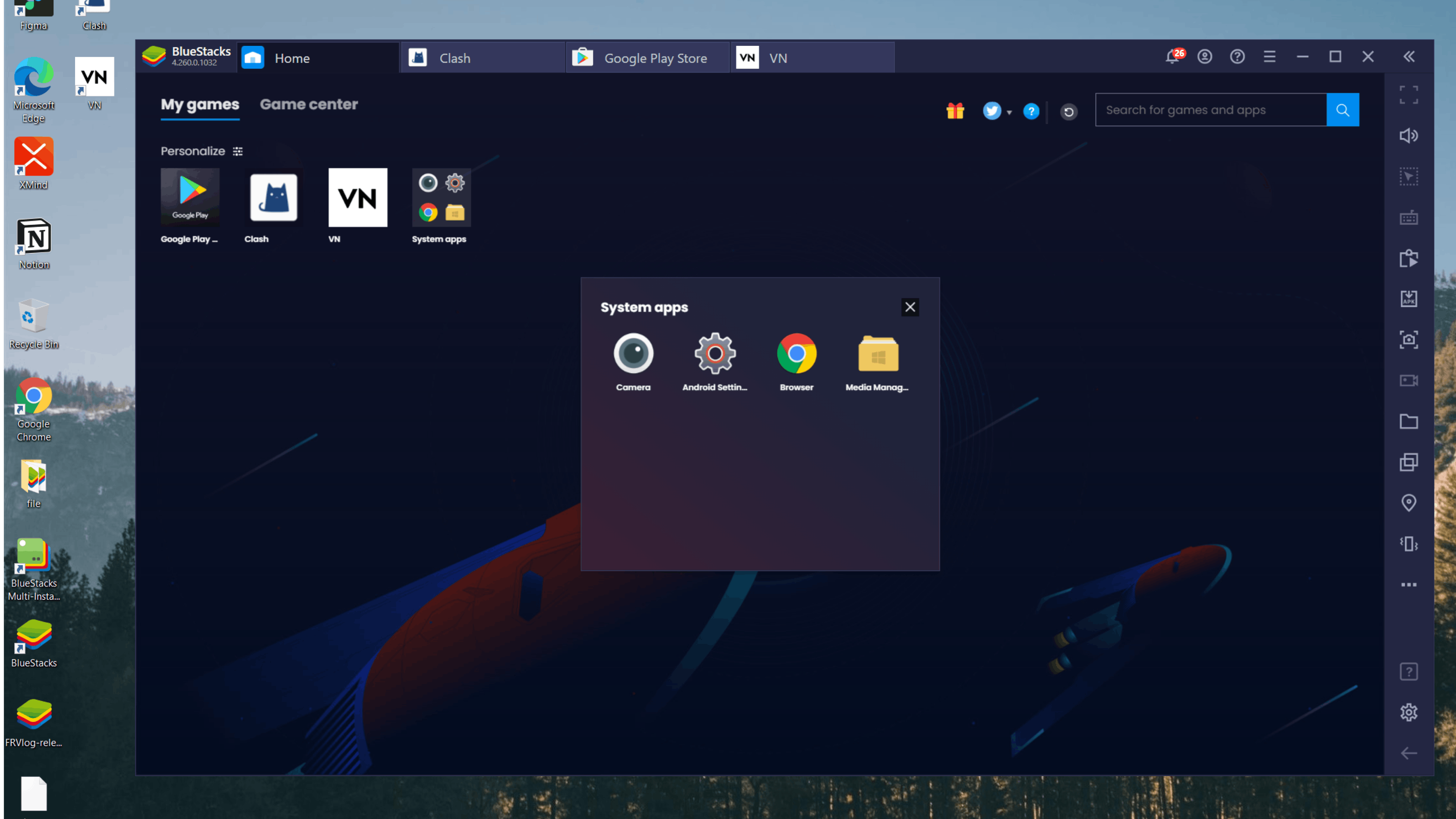Select the XMind desktop shortcut
Image resolution: width=1456 pixels, height=819 pixels.
[x=34, y=163]
